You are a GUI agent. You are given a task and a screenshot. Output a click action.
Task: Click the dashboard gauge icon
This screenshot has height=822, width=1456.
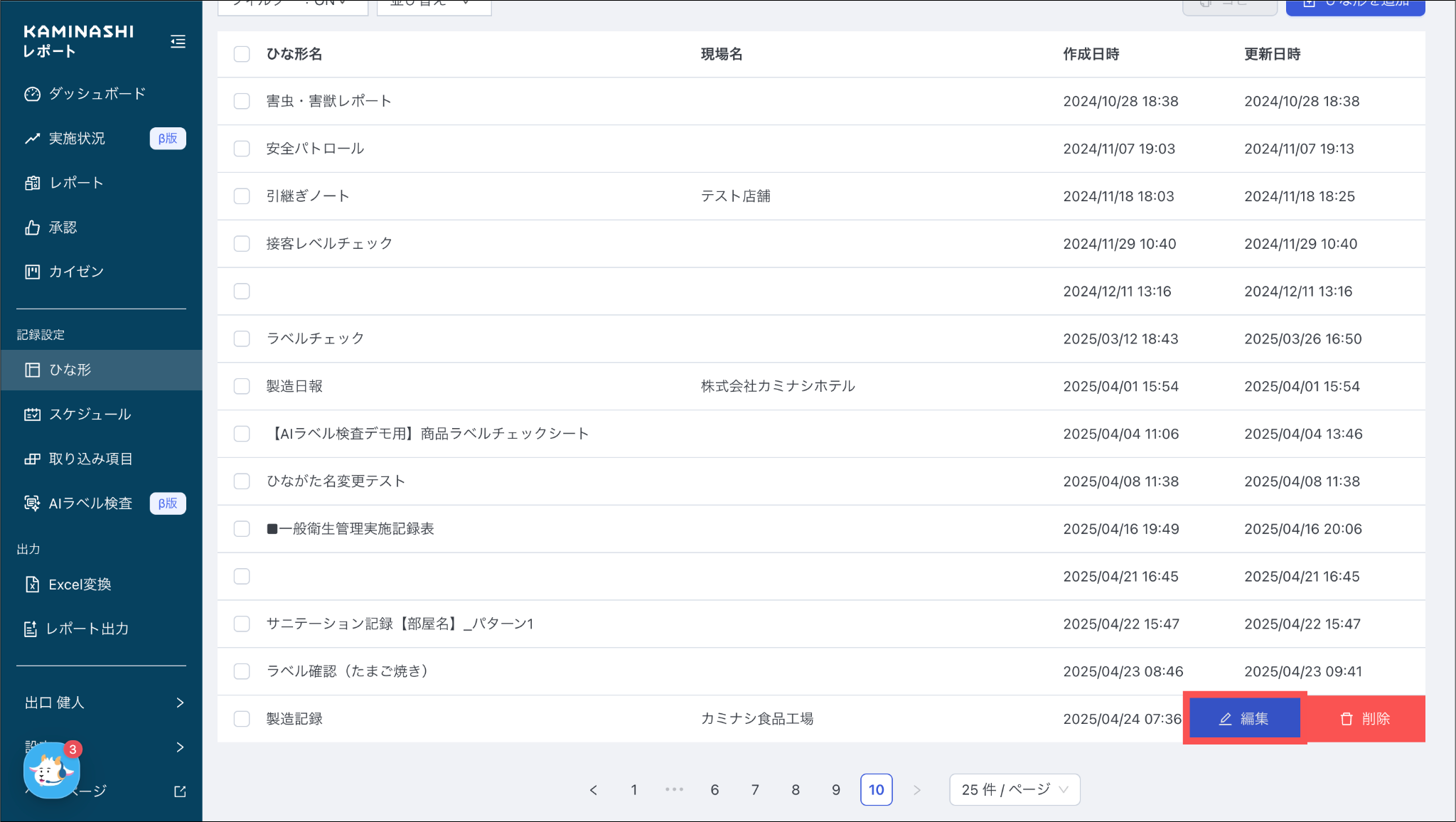coord(32,94)
